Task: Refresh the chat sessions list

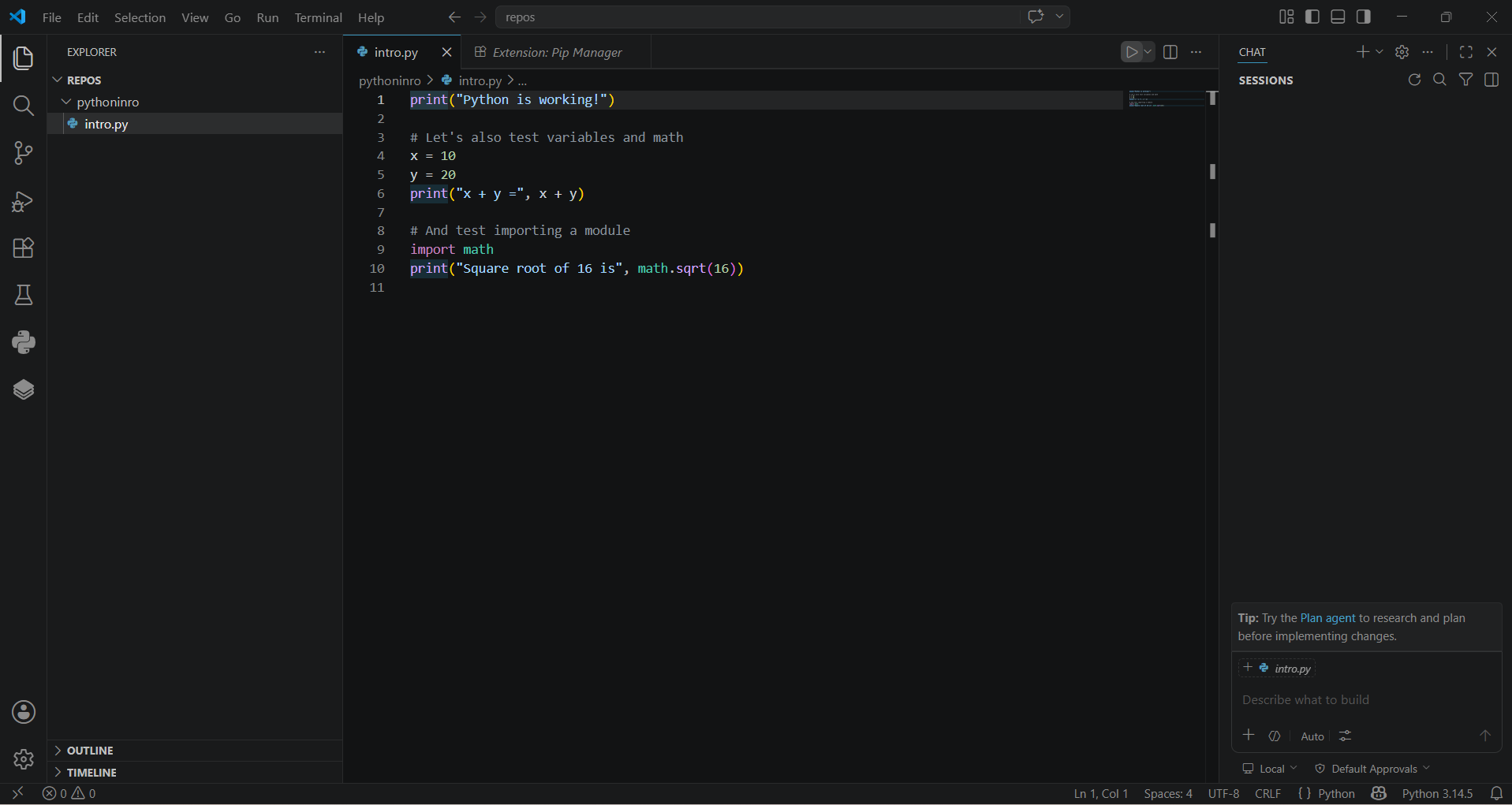Action: [x=1414, y=80]
